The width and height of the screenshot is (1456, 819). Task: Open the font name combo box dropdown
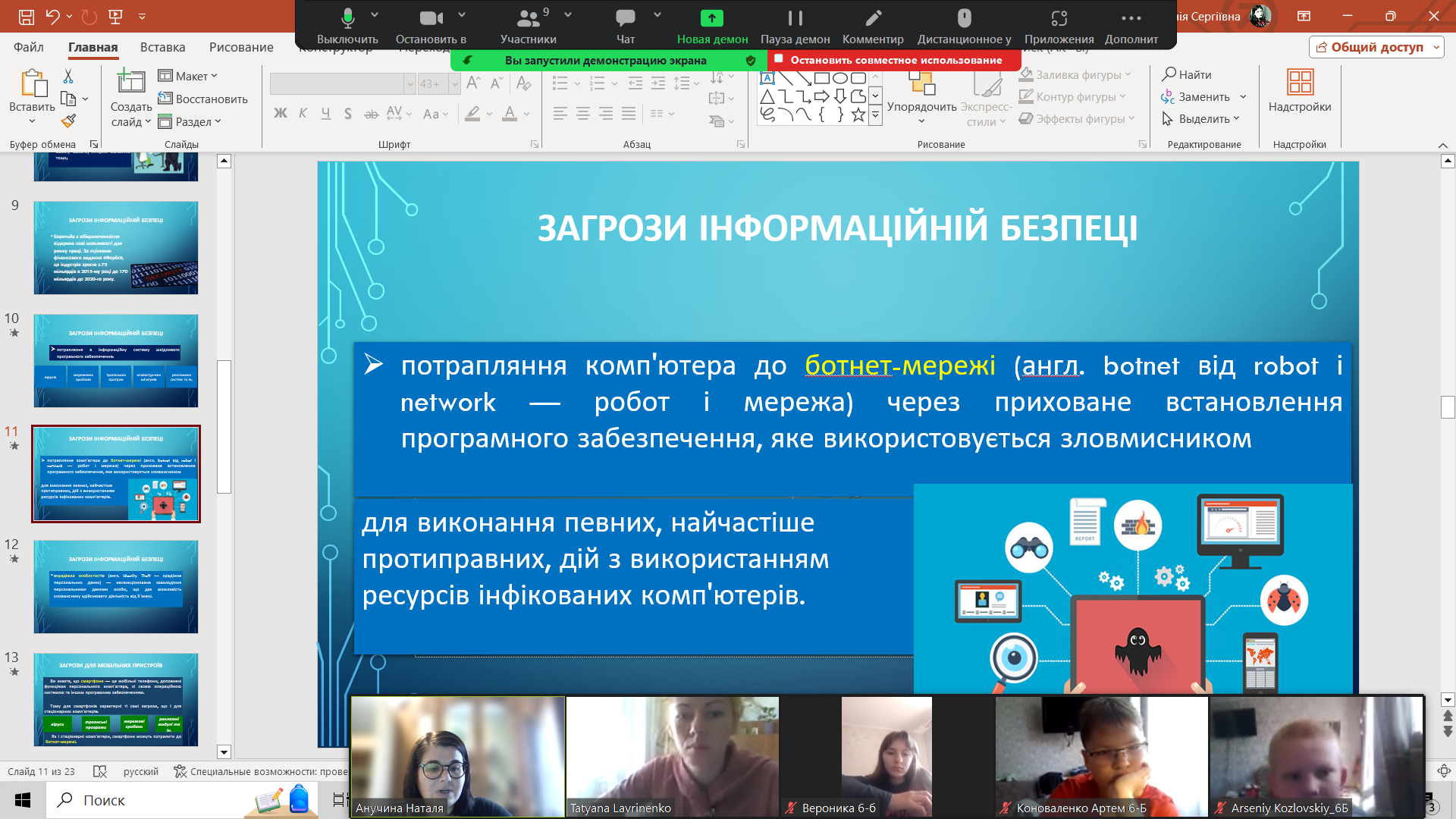(x=409, y=83)
